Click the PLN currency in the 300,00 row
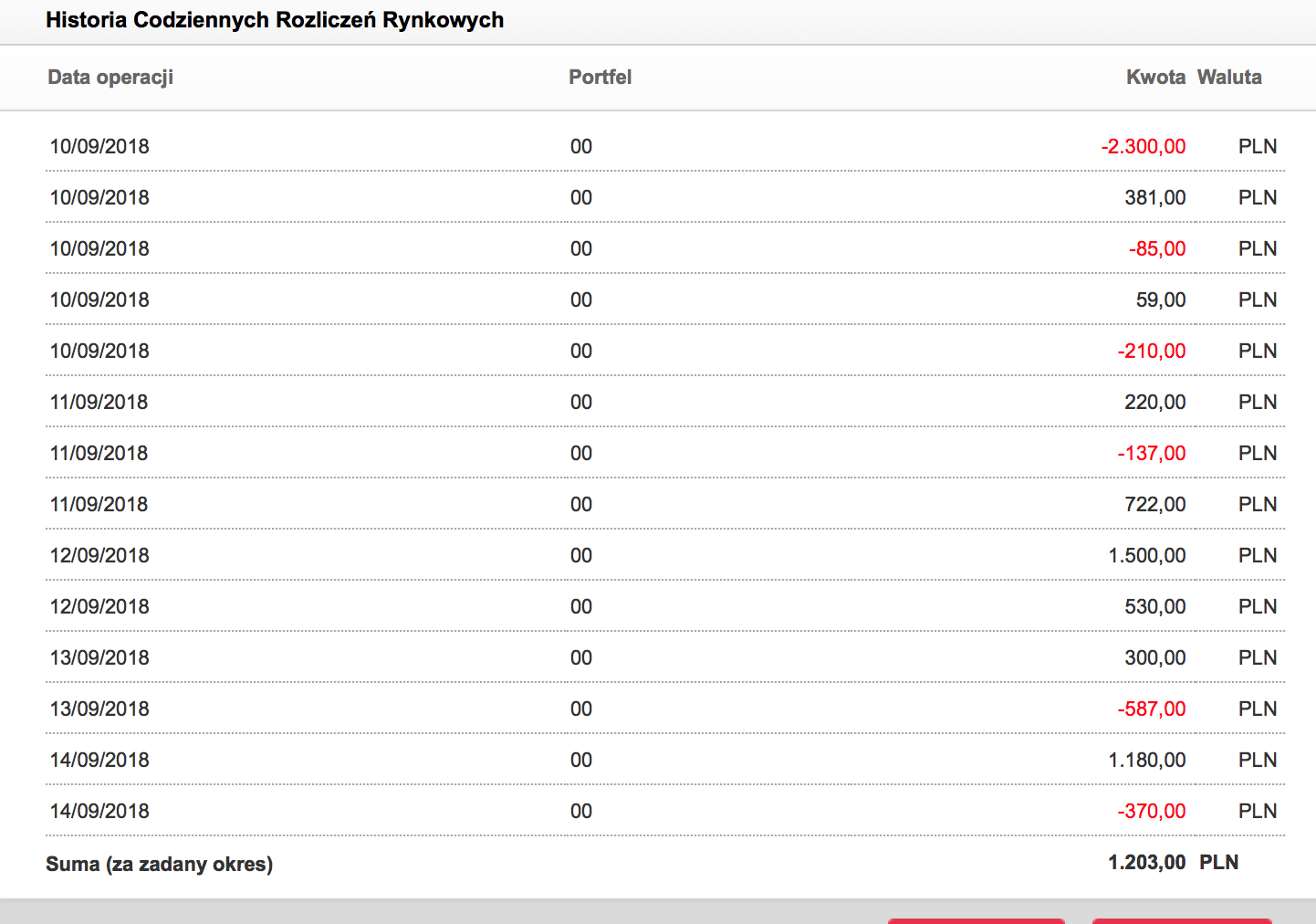This screenshot has width=1316, height=924. pyautogui.click(x=1257, y=658)
